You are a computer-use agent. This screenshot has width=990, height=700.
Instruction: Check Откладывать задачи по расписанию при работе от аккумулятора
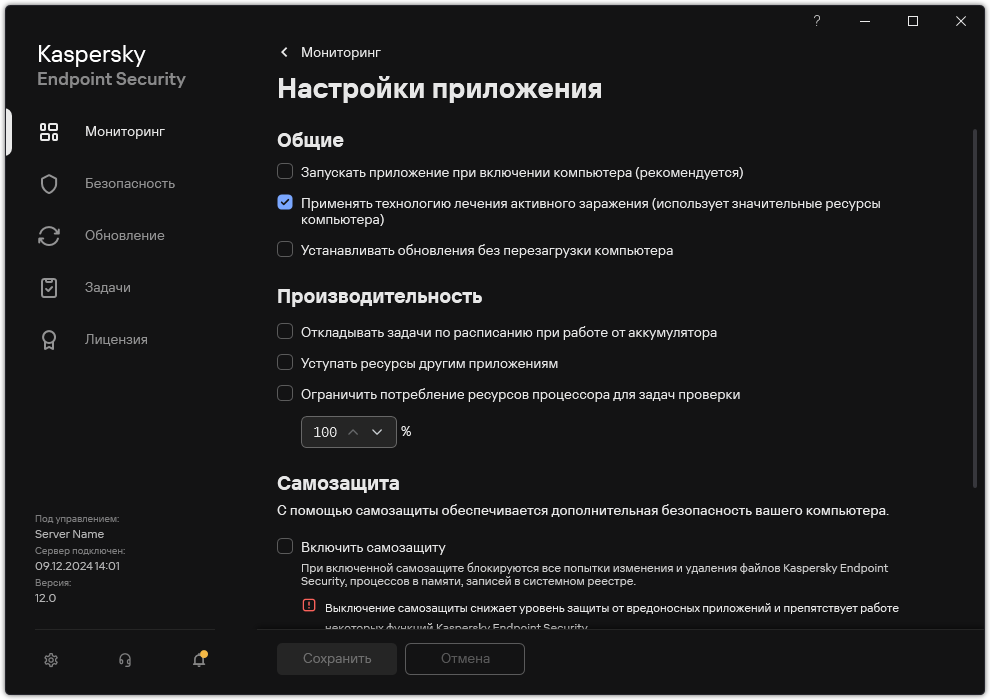click(285, 331)
